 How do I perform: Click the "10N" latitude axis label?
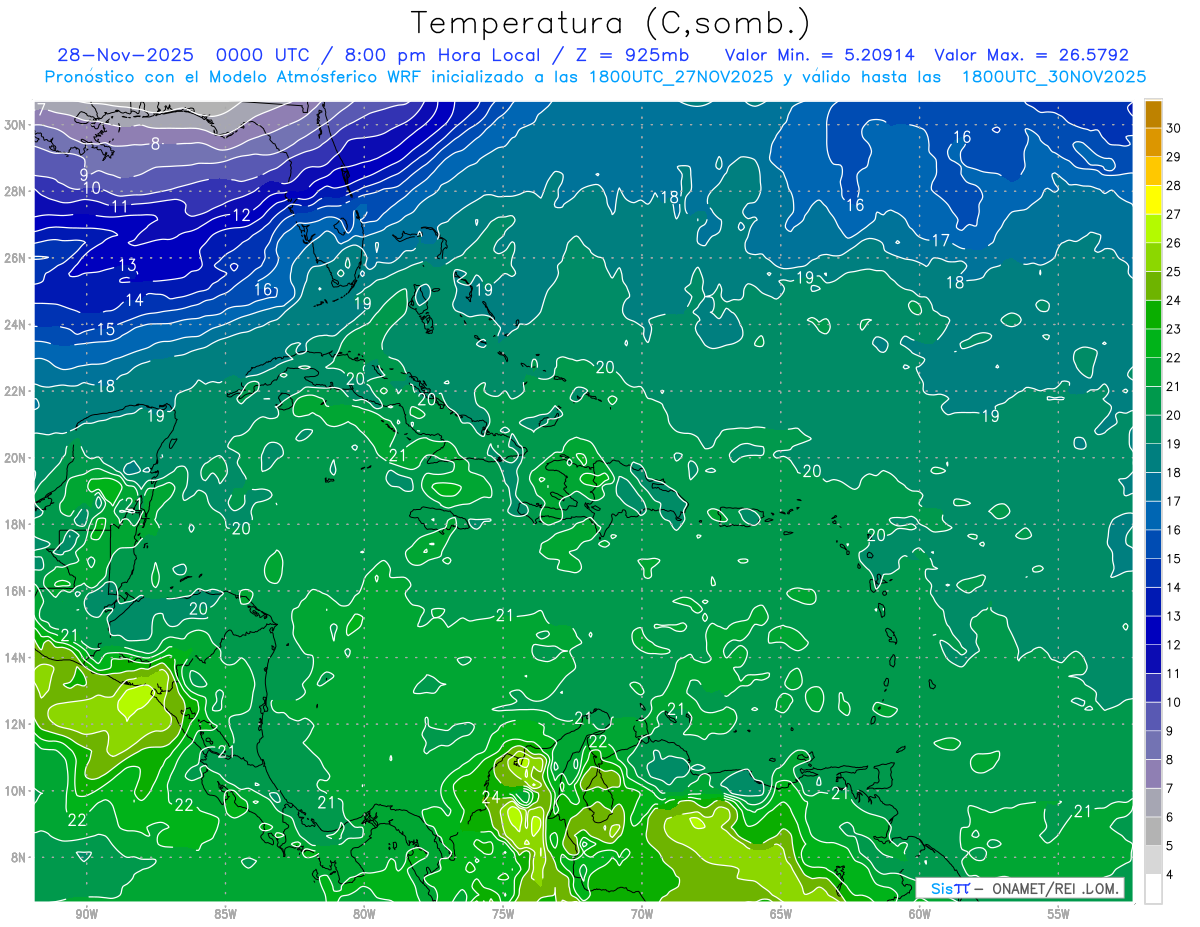pos(16,791)
